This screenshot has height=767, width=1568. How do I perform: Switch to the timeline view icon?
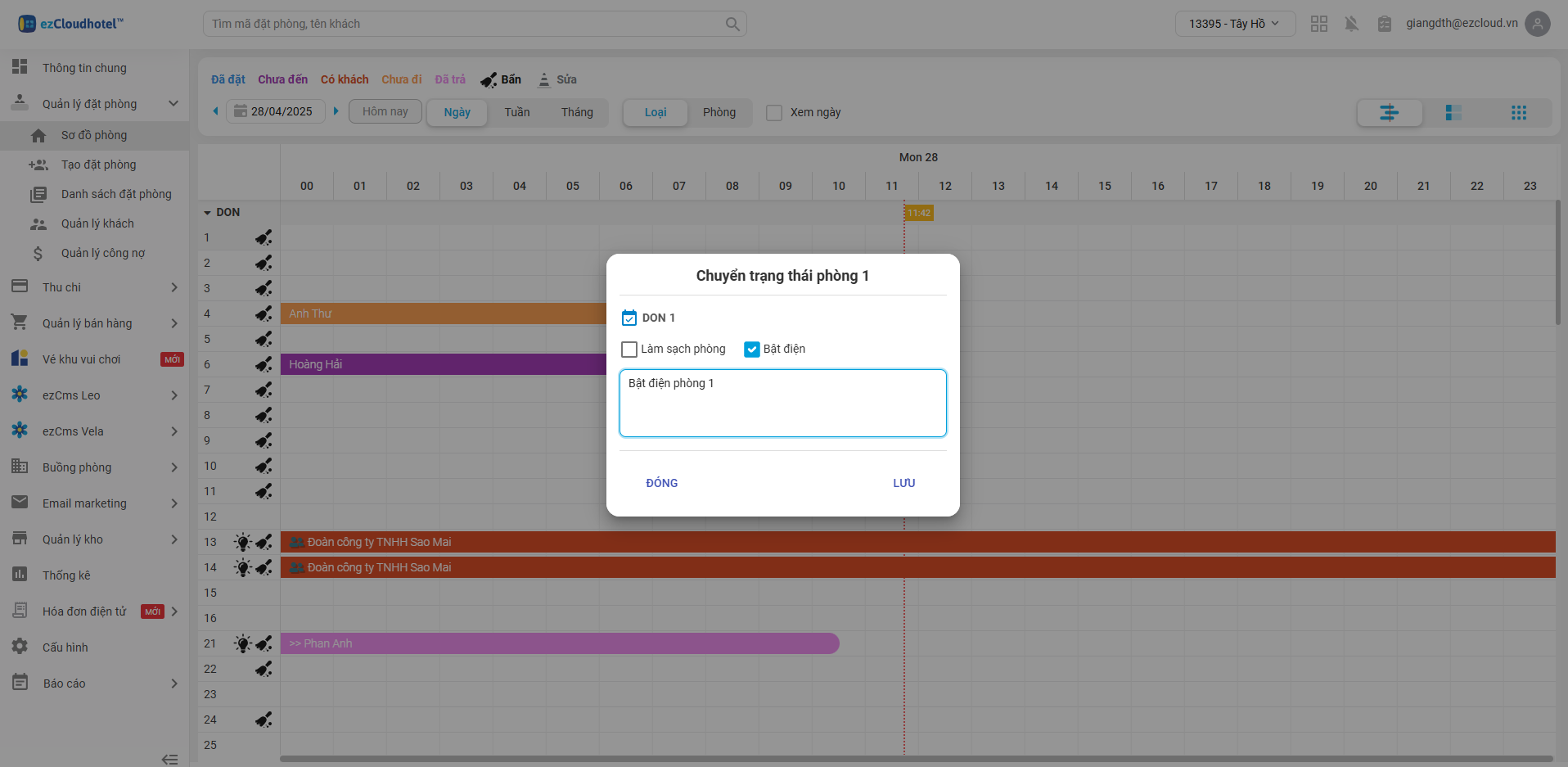pyautogui.click(x=1389, y=113)
